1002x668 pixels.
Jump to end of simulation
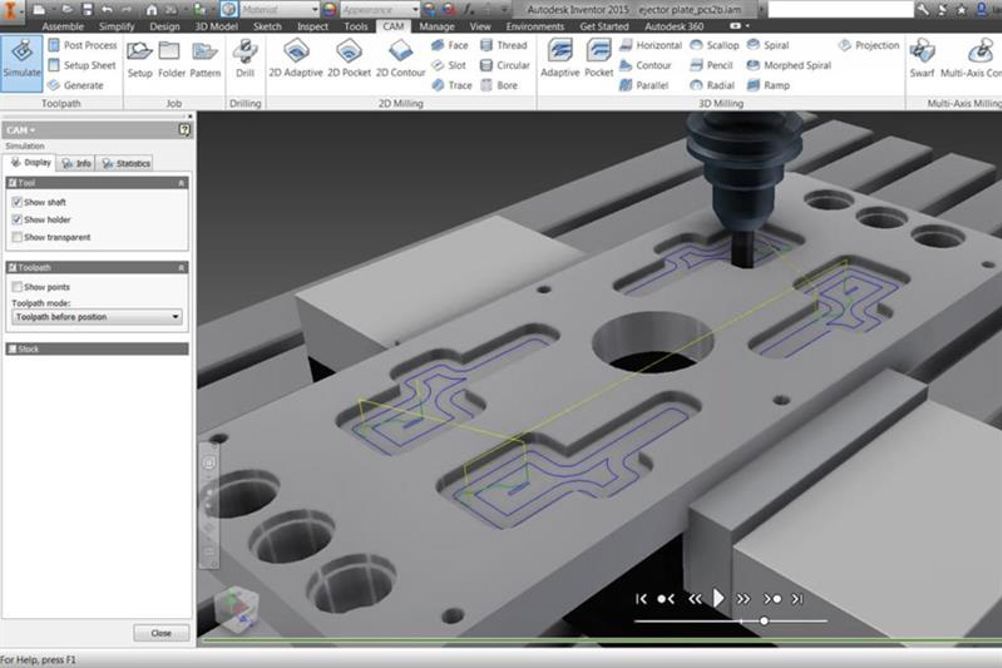click(798, 598)
